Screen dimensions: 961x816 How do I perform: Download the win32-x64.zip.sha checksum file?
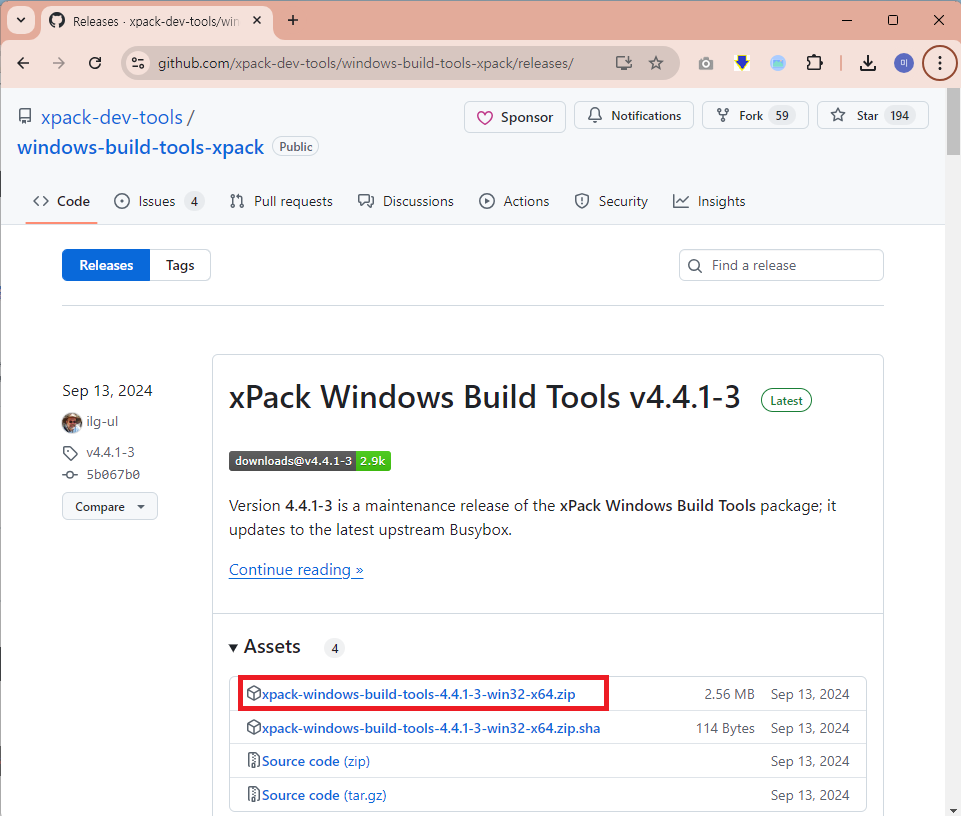[x=431, y=728]
